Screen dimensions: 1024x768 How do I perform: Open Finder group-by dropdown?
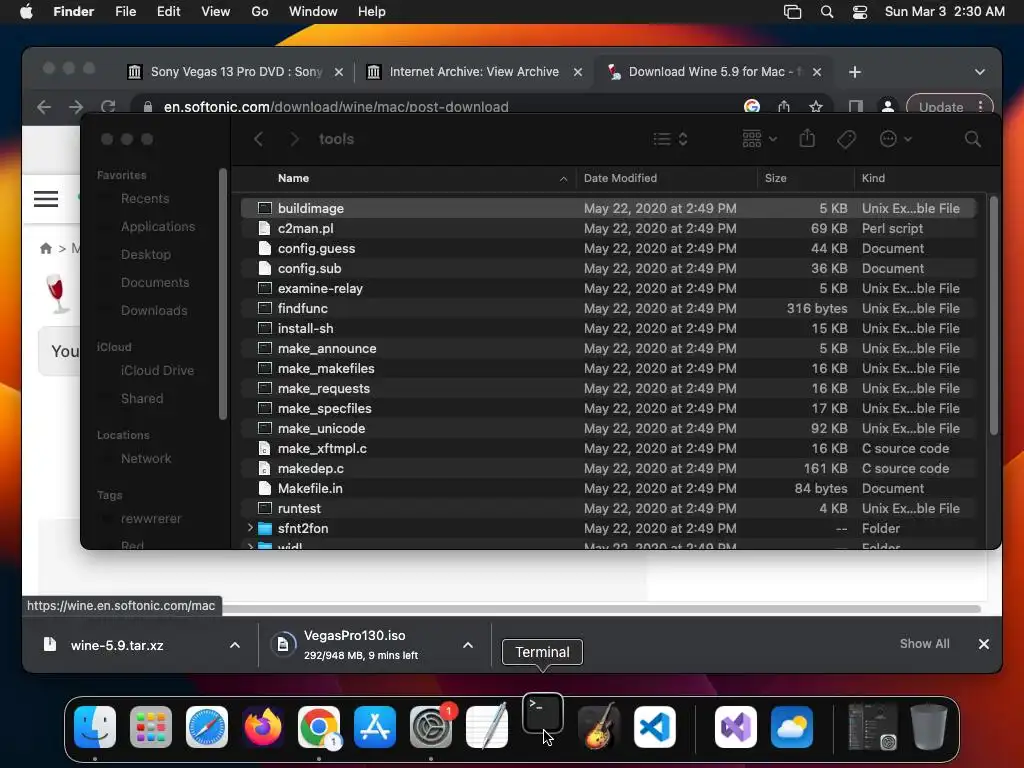pyautogui.click(x=760, y=139)
